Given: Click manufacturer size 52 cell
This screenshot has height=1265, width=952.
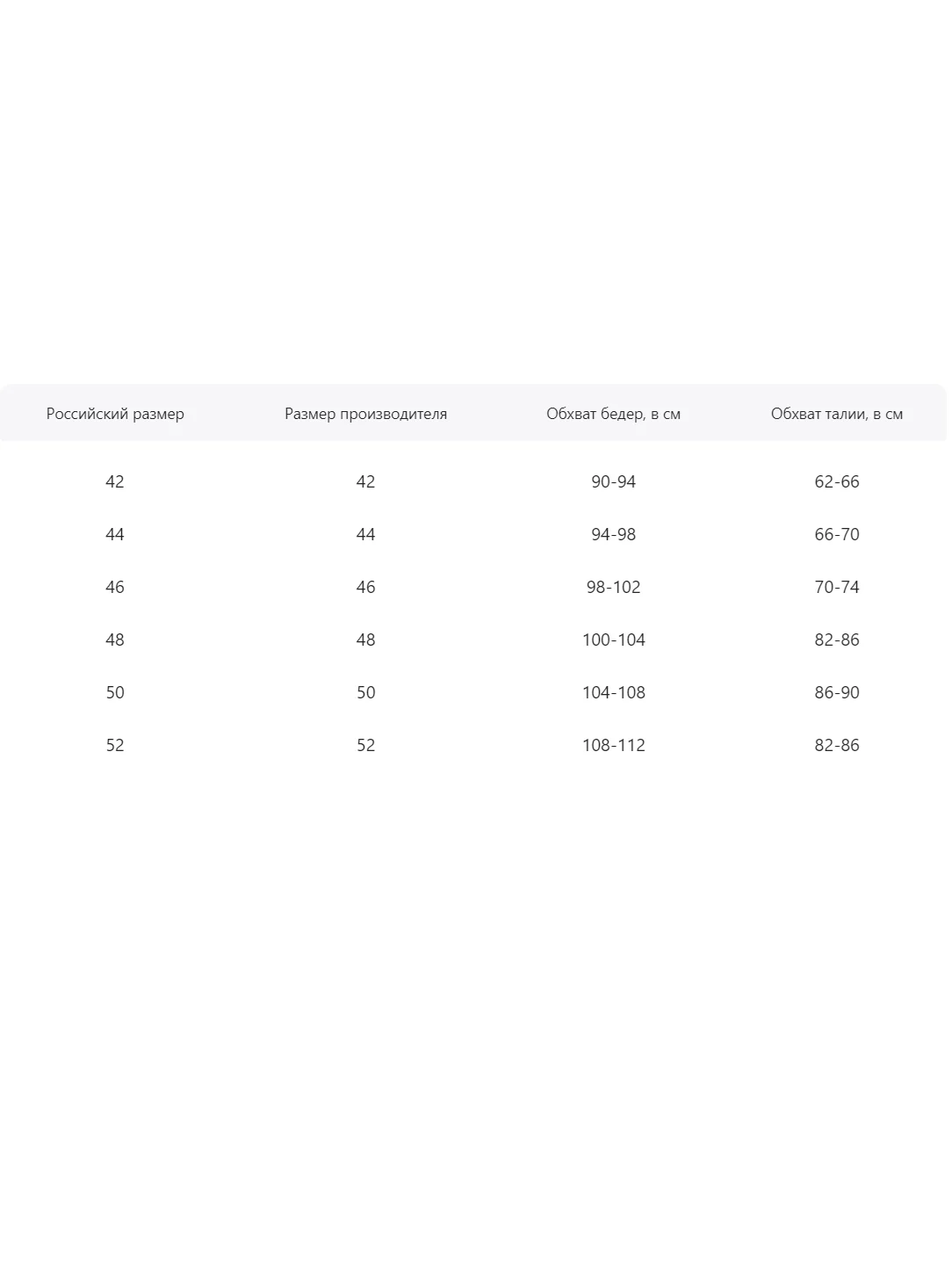Looking at the screenshot, I should pos(365,745).
